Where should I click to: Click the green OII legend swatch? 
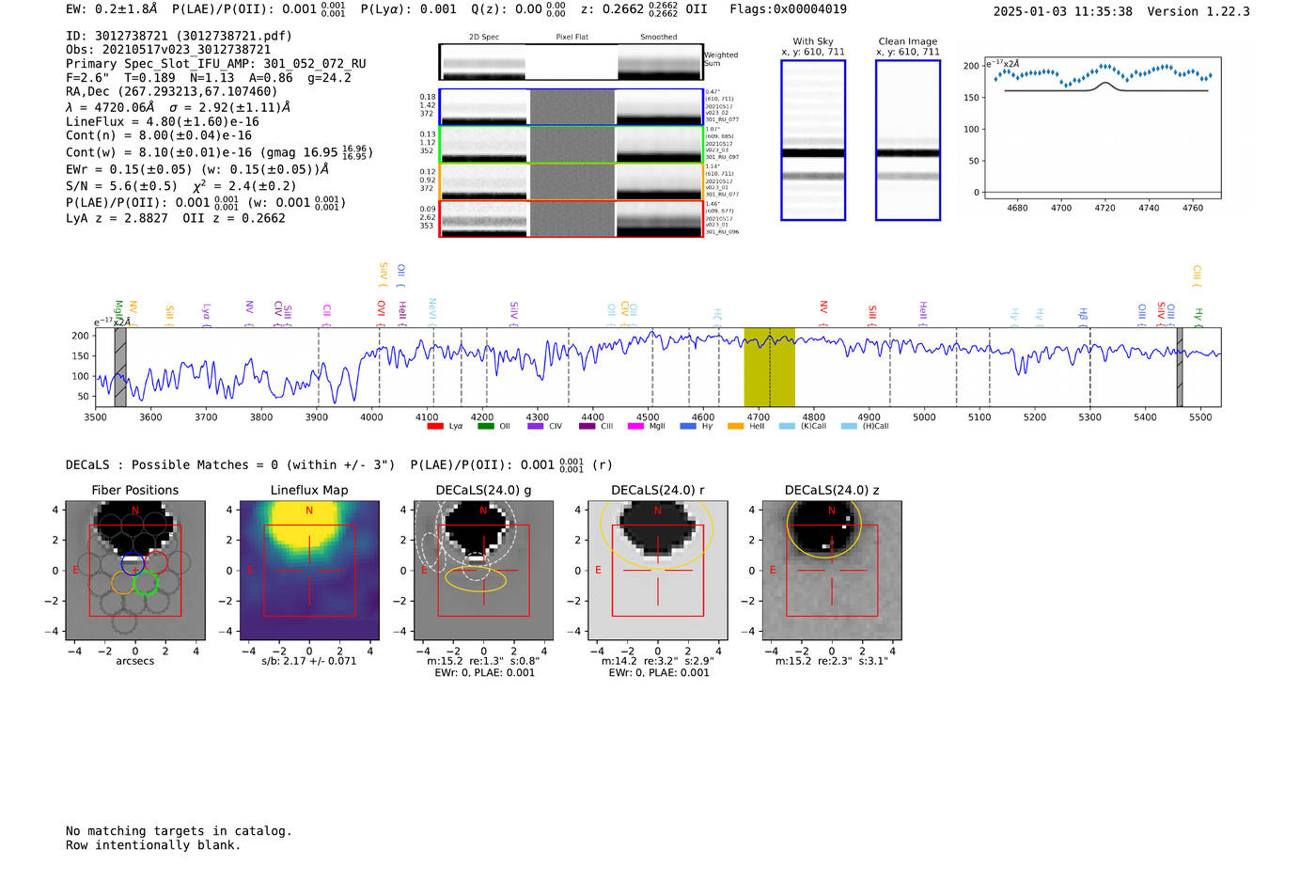tap(485, 426)
